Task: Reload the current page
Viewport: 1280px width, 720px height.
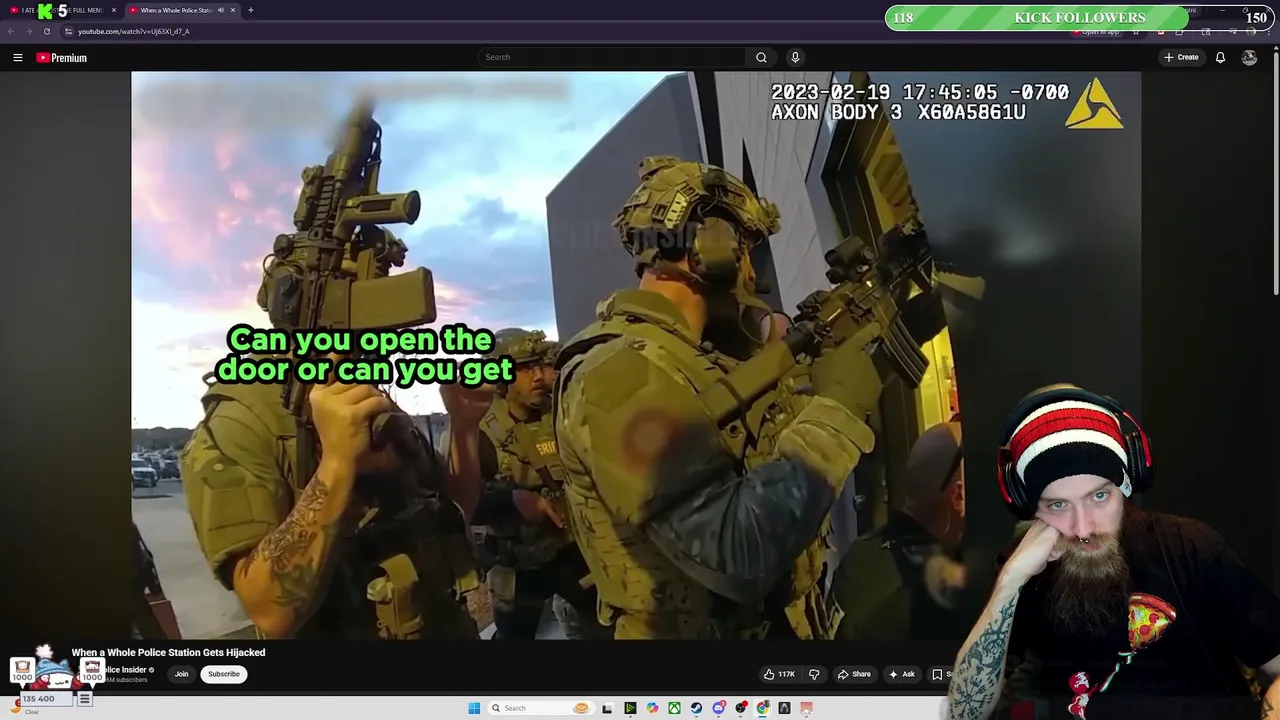Action: (47, 31)
